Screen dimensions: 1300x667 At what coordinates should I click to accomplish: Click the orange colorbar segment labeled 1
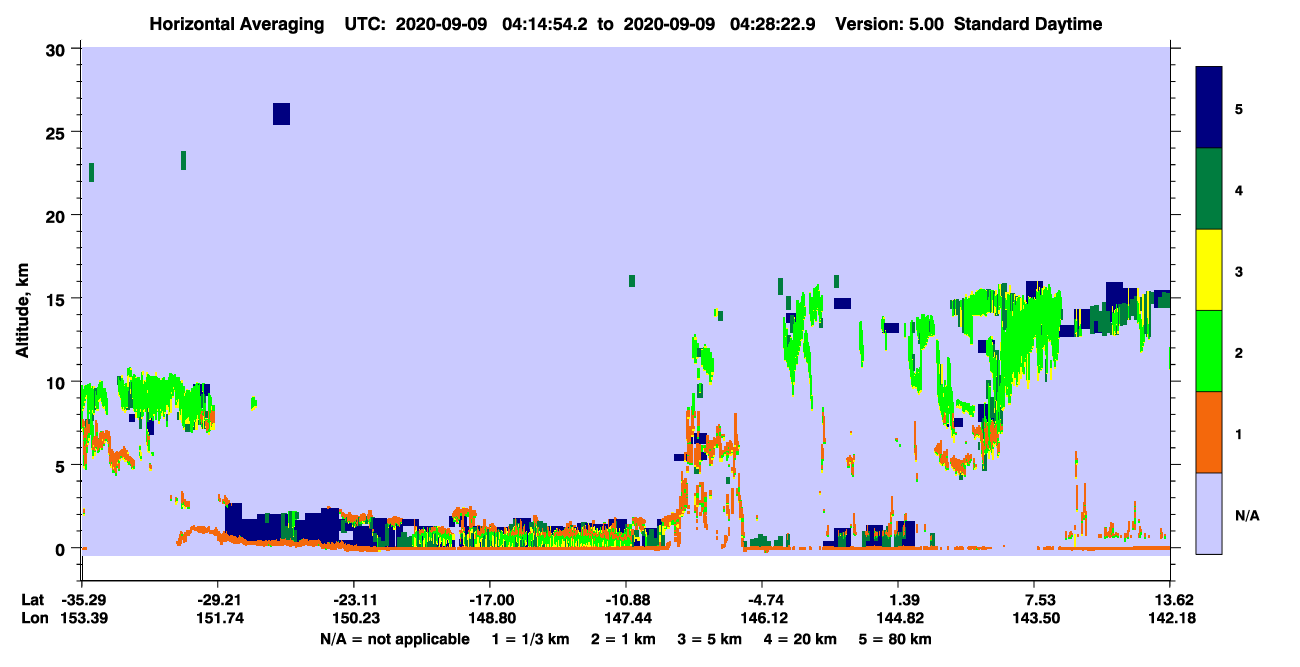click(1209, 432)
